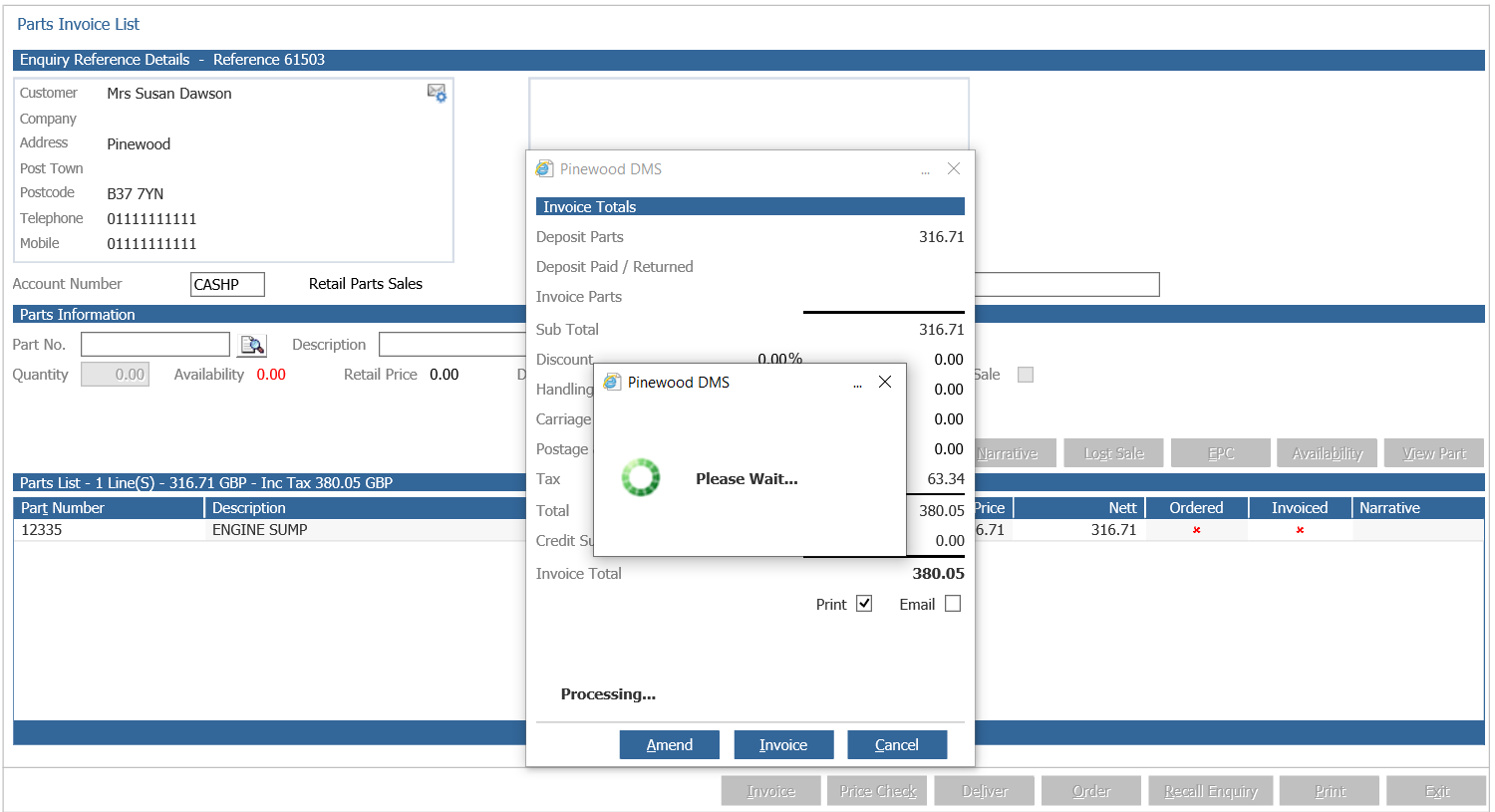Open the part number search lookup icon
Viewport: 1495px width, 812px height.
tap(253, 345)
